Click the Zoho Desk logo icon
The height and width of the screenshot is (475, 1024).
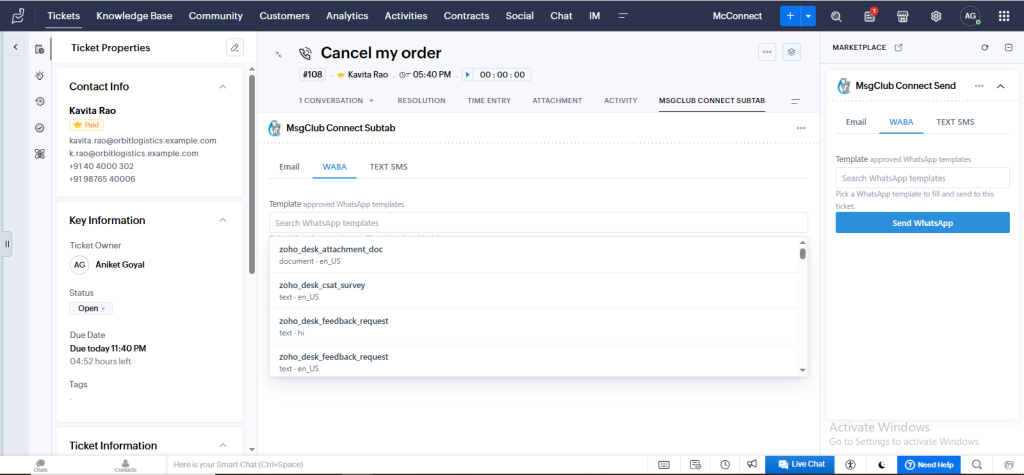tap(19, 16)
